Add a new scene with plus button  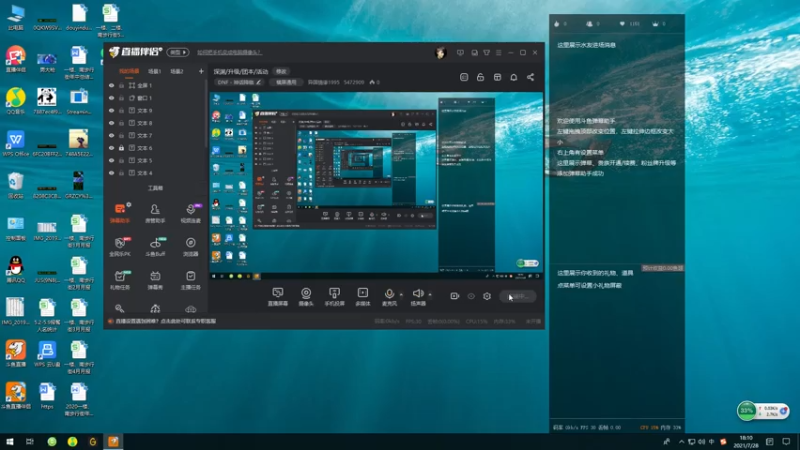(201, 71)
